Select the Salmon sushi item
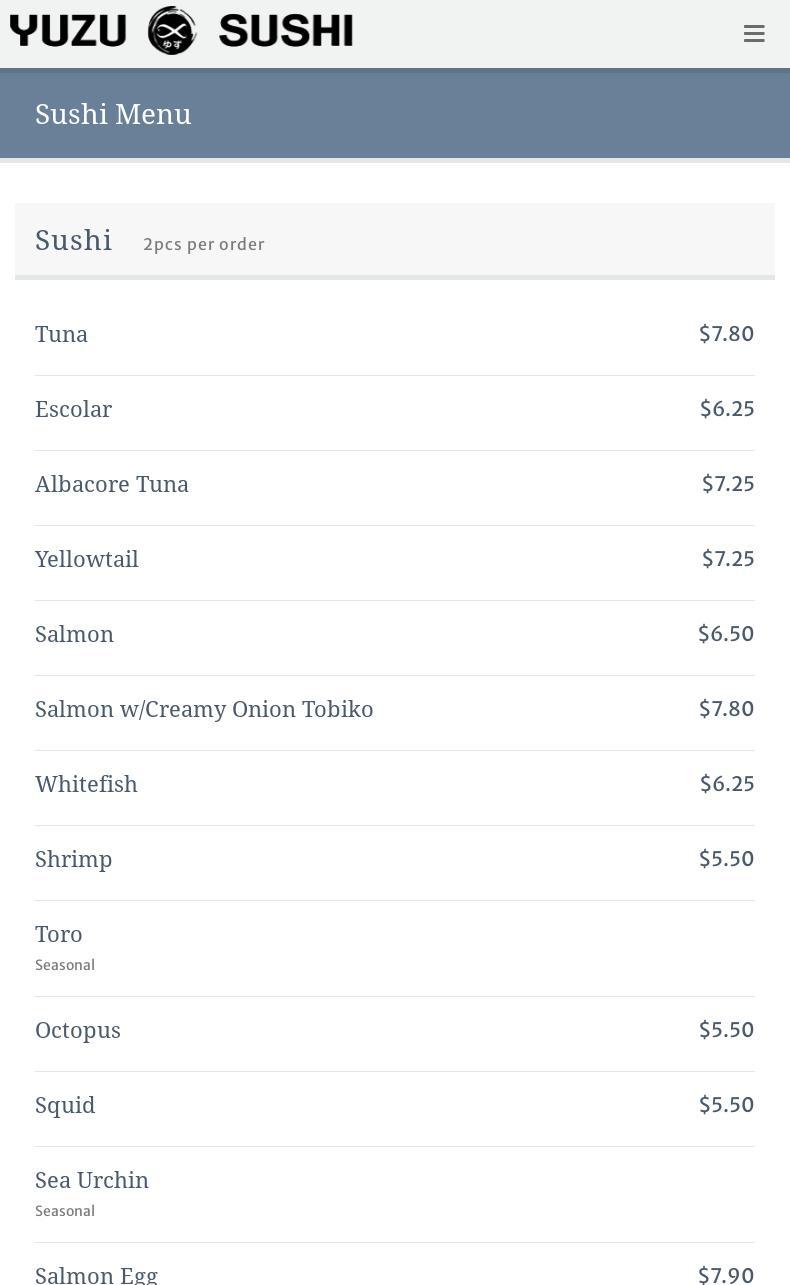Viewport: 790px width, 1285px height. coord(75,634)
